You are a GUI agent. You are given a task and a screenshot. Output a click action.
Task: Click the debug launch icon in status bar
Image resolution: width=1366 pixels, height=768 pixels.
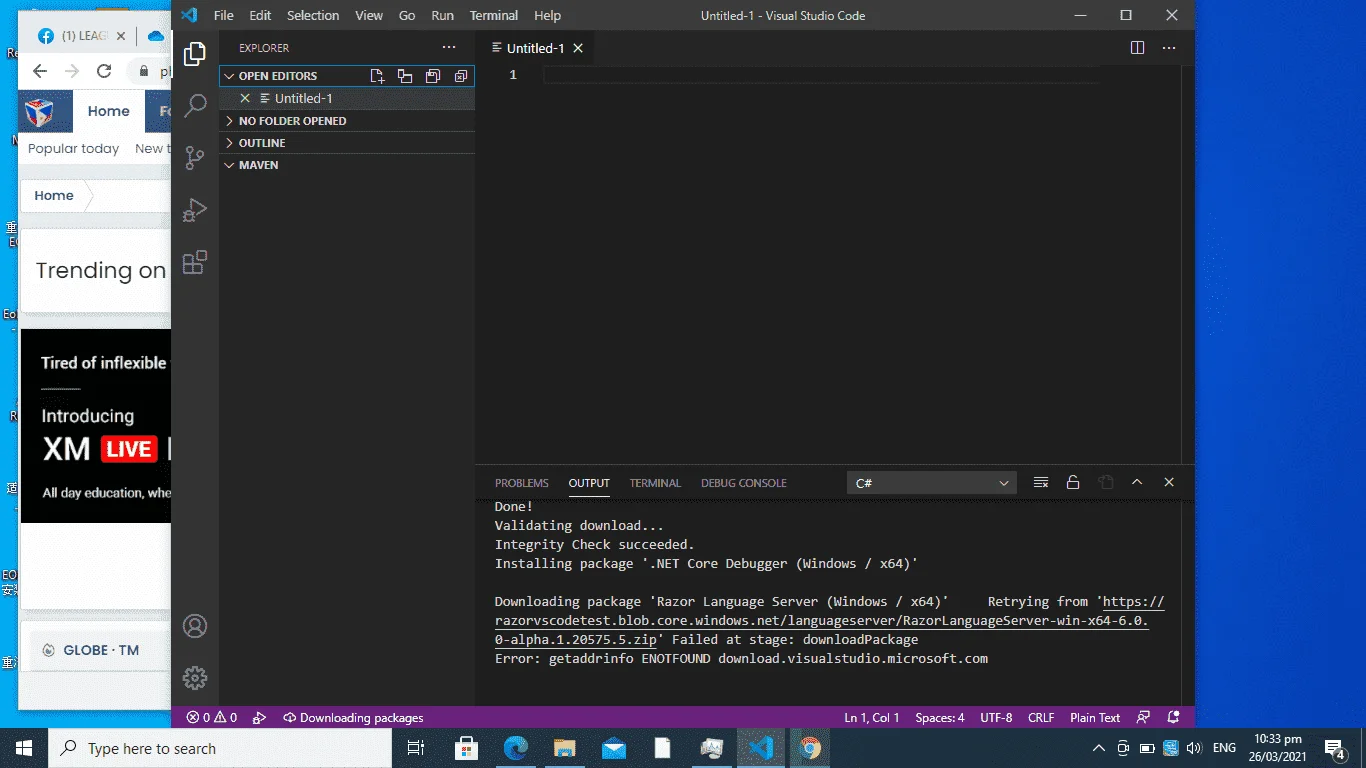[259, 717]
